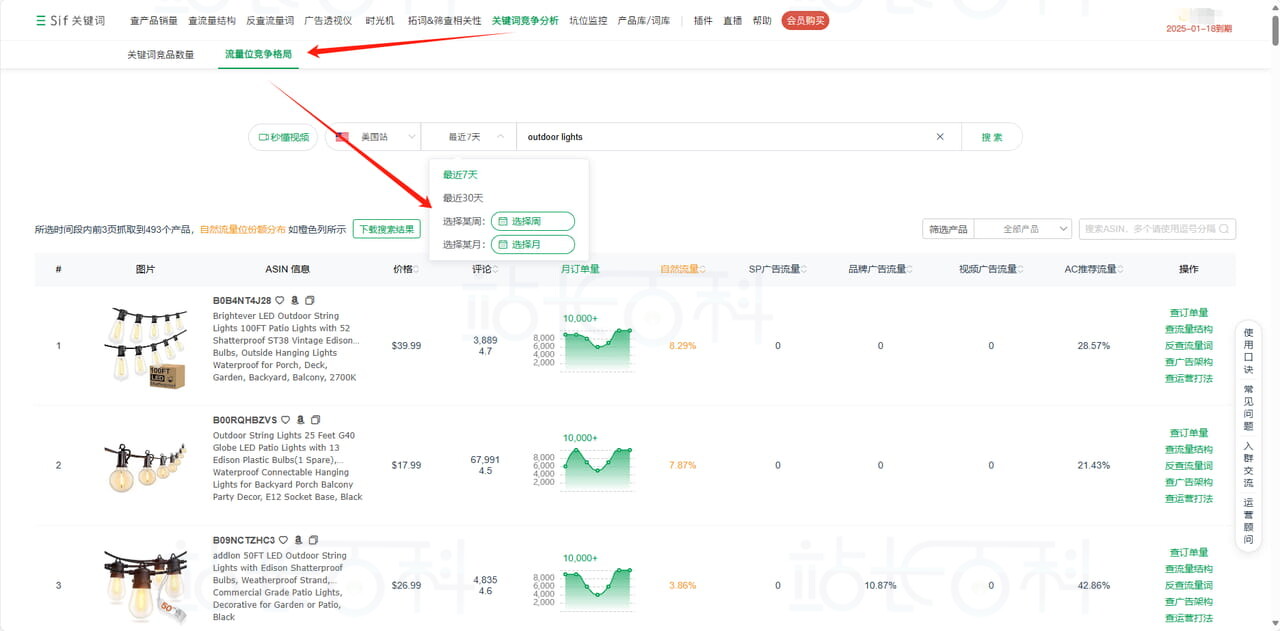The width and height of the screenshot is (1280, 631).
Task: Open 插件 in top navigation
Action: [x=703, y=21]
